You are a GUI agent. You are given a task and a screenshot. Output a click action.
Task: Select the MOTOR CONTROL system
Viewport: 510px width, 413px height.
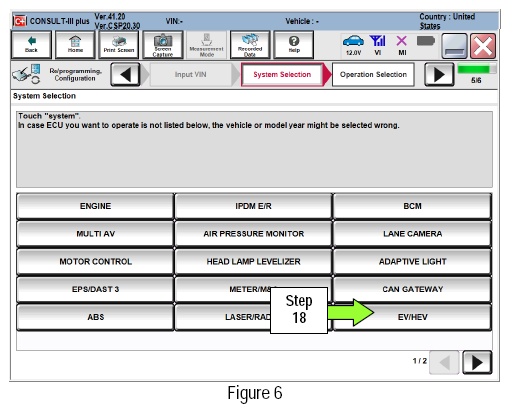pos(95,261)
